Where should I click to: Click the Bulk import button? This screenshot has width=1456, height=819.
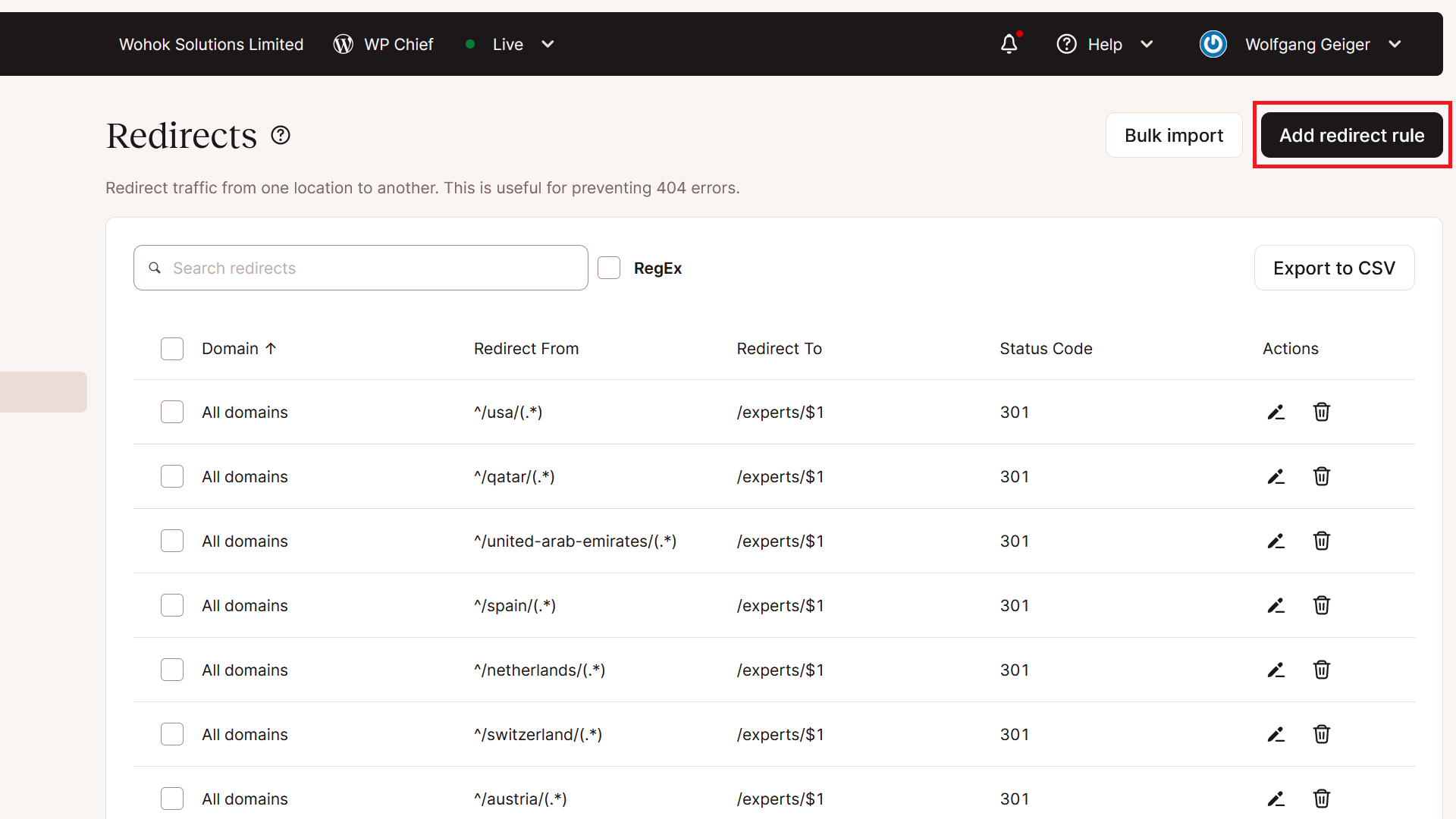click(1174, 135)
